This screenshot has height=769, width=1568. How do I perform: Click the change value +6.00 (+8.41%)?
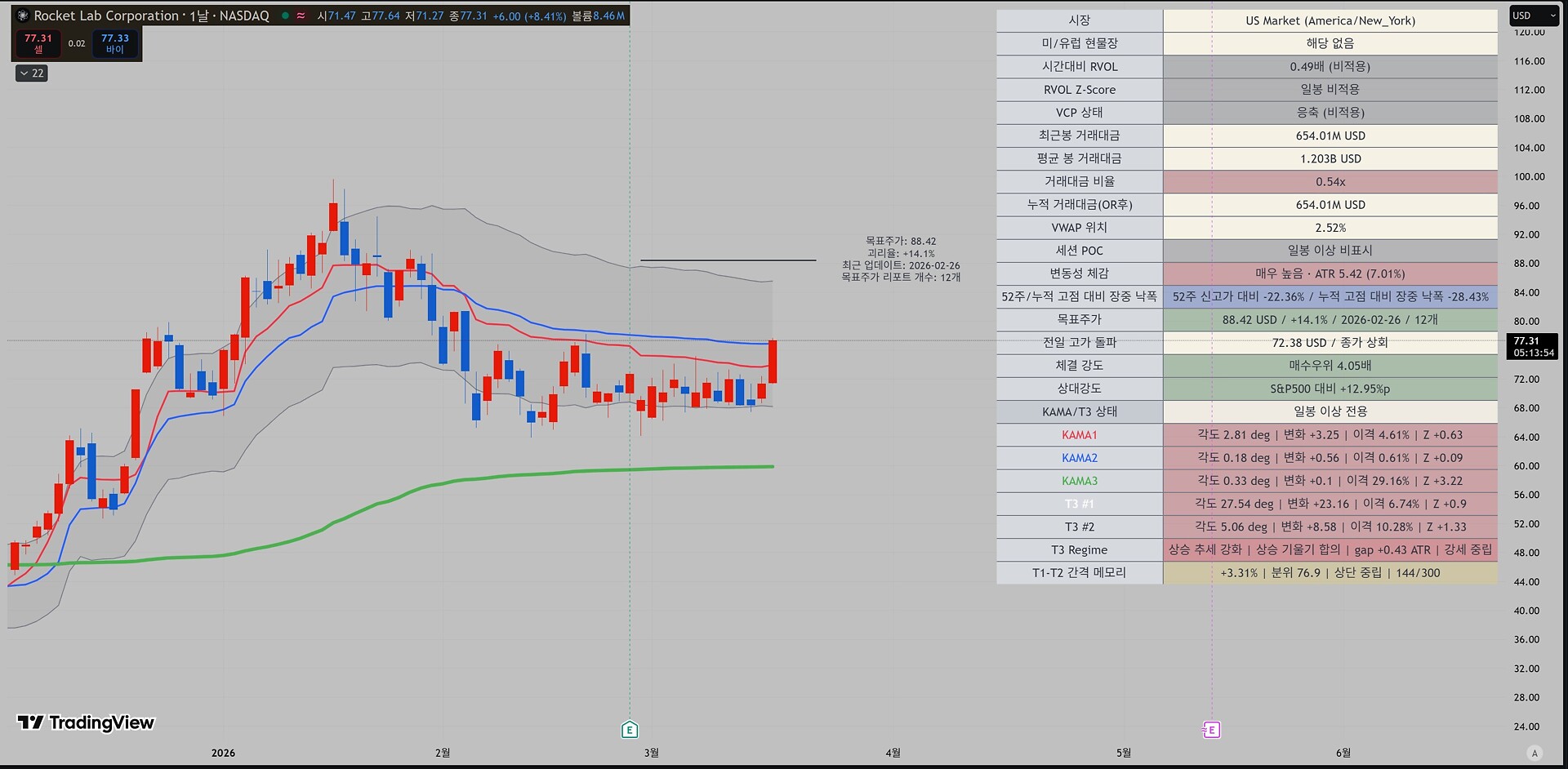point(529,16)
